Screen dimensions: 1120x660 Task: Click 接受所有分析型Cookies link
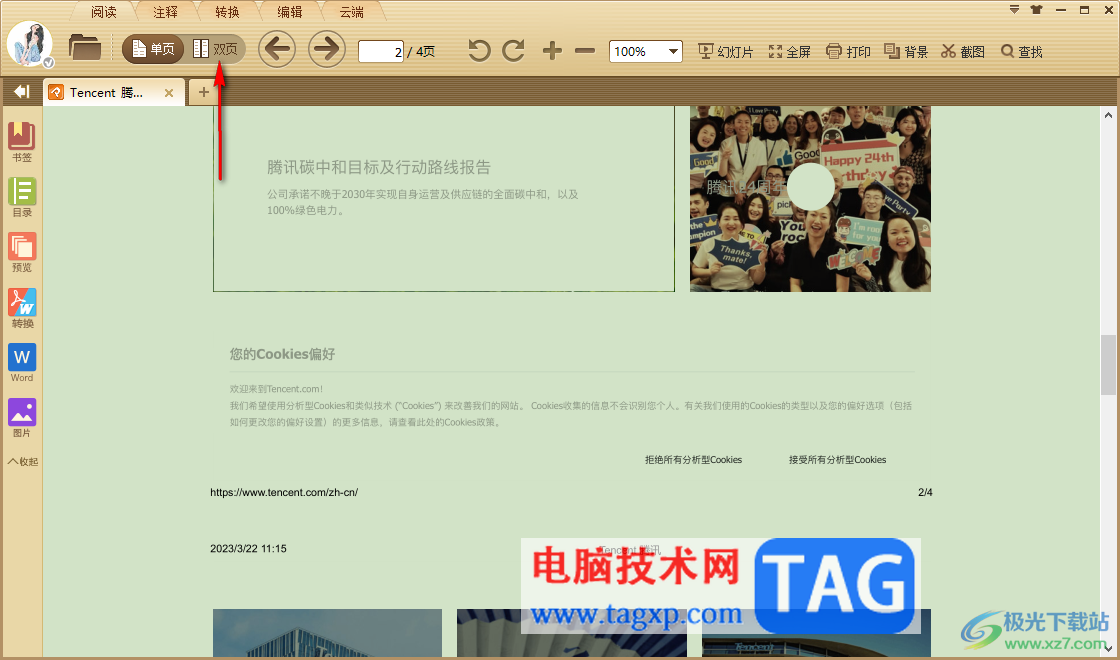click(837, 460)
